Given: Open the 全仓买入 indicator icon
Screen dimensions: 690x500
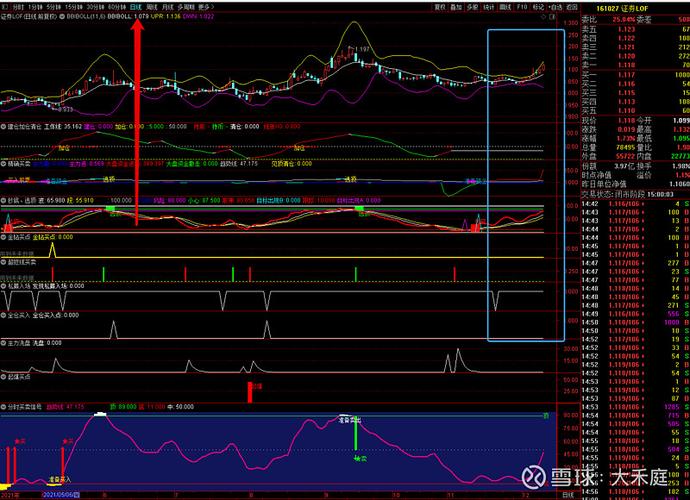Looking at the screenshot, I should pyautogui.click(x=4, y=314).
